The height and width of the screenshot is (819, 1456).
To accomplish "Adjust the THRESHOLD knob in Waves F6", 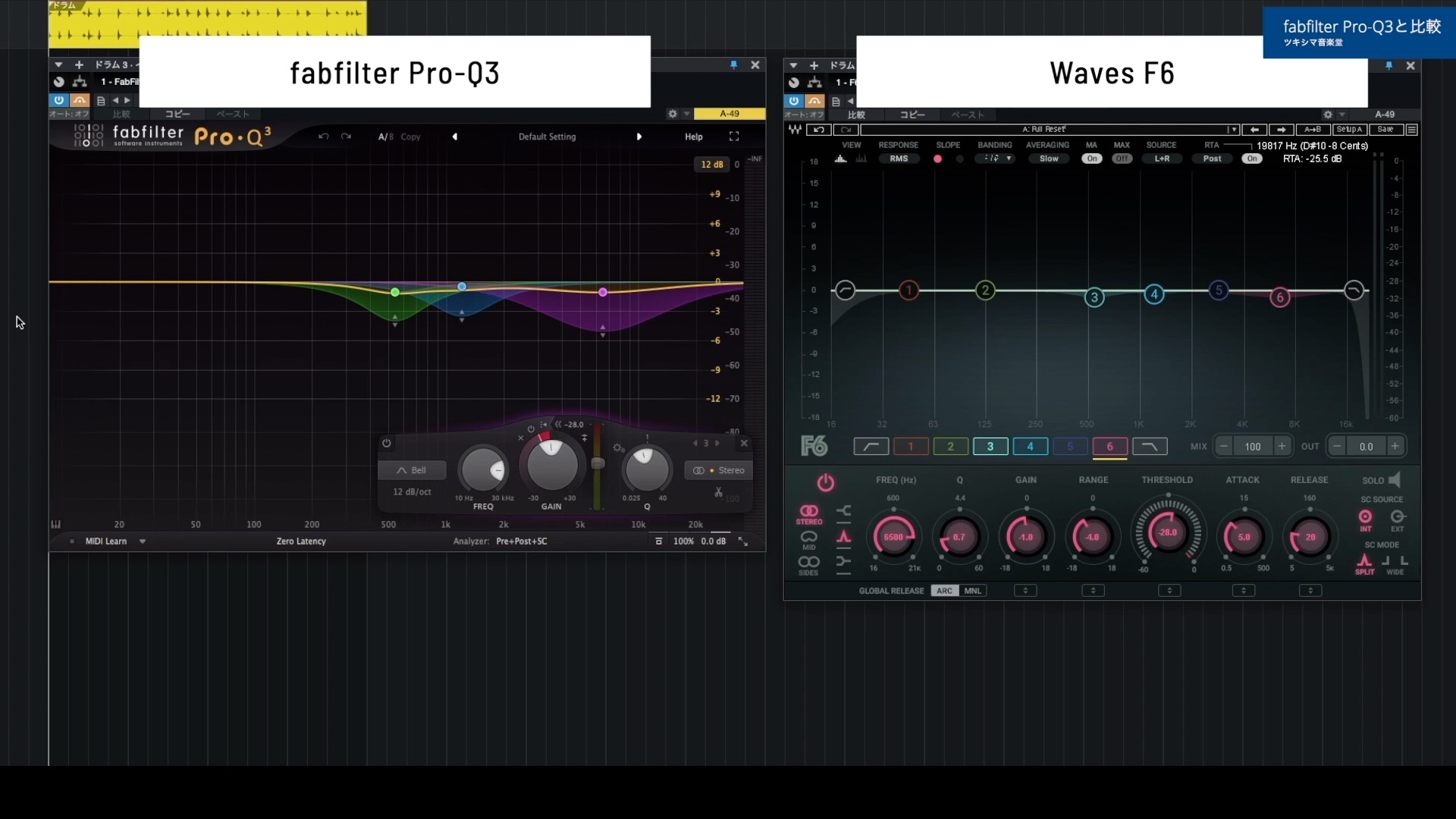I will pyautogui.click(x=1168, y=533).
